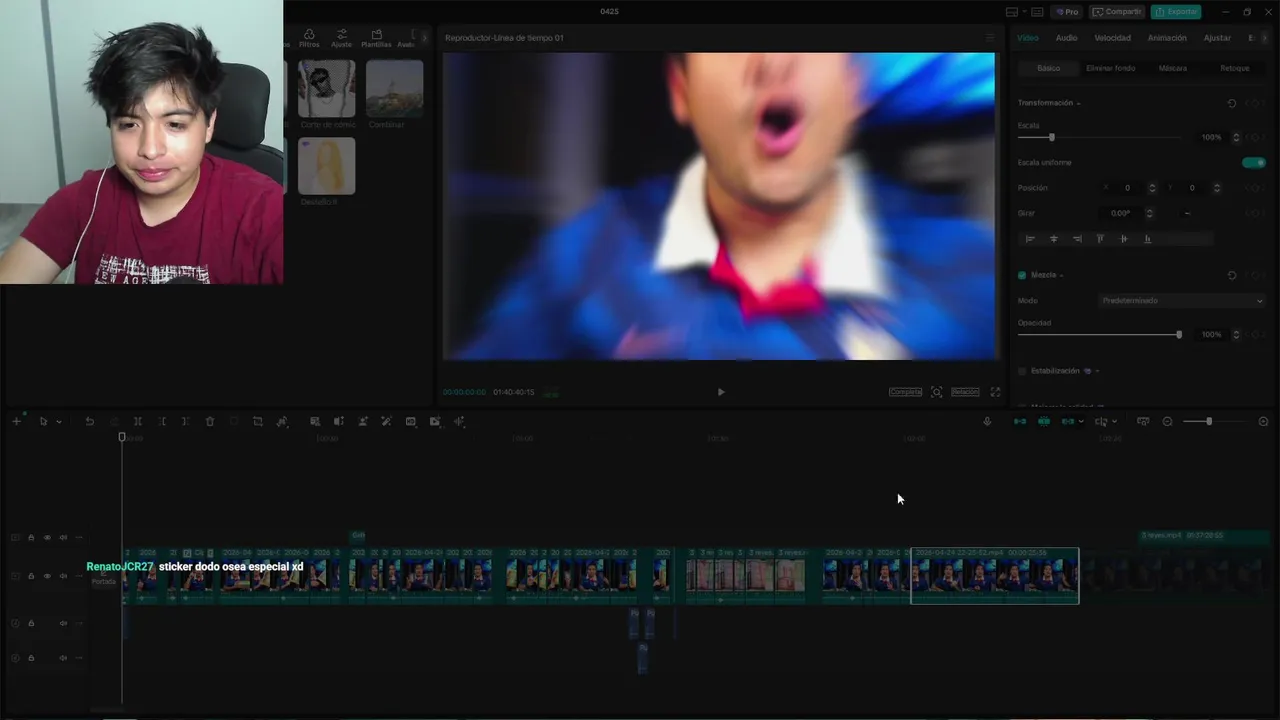
Task: Open the Retoque sub-tab
Action: pyautogui.click(x=1234, y=68)
